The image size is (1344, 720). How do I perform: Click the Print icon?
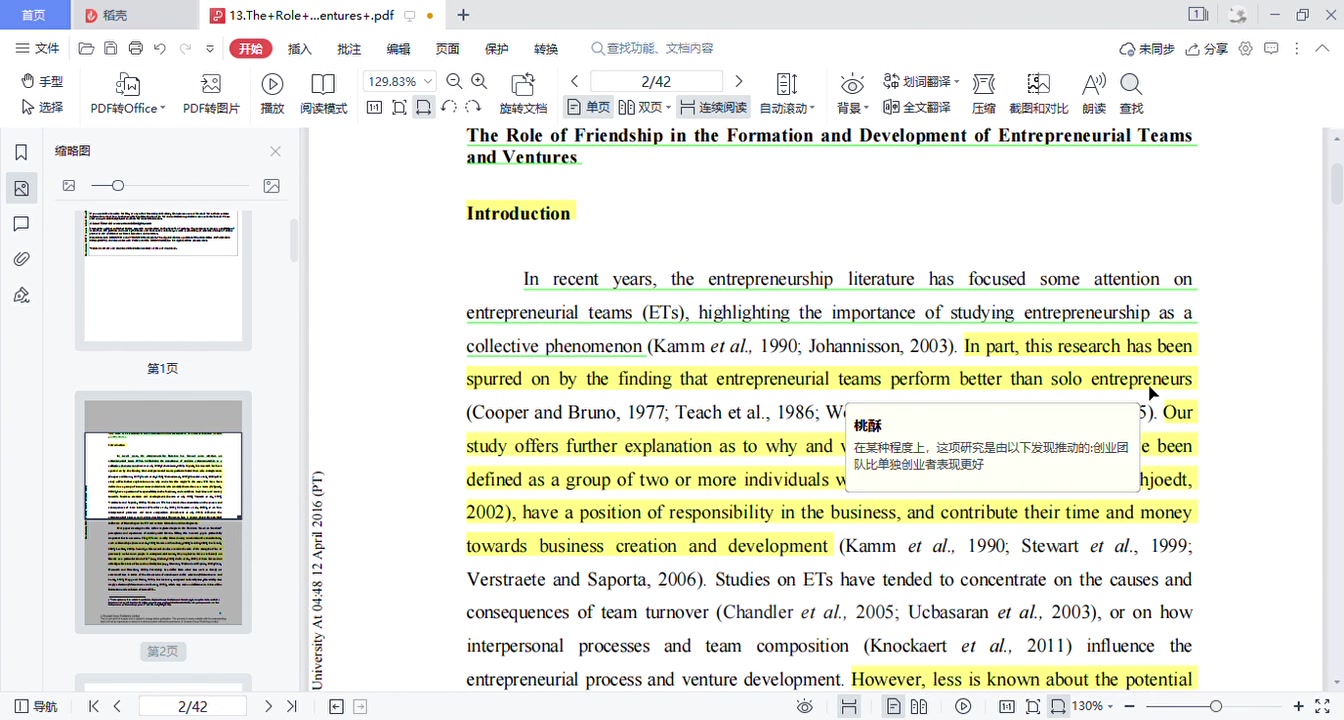[136, 48]
